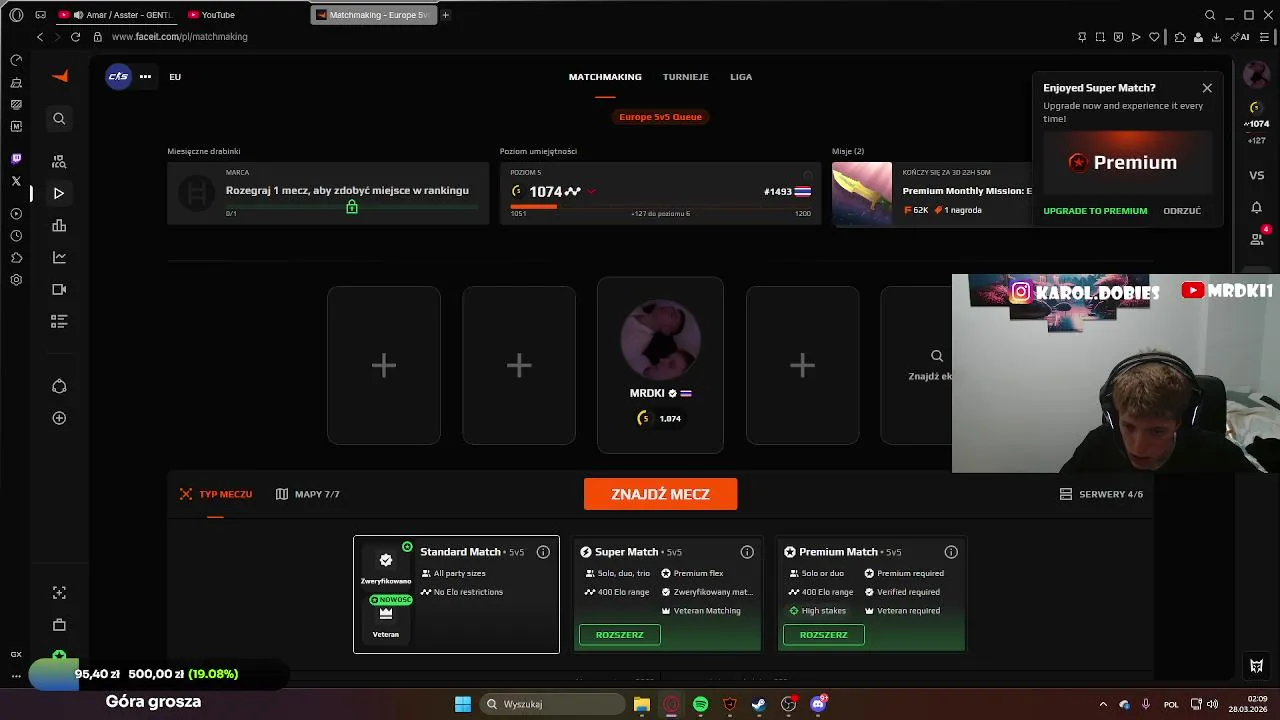Open browser extensions puzzle icon
1280x720 pixels.
tap(1180, 37)
